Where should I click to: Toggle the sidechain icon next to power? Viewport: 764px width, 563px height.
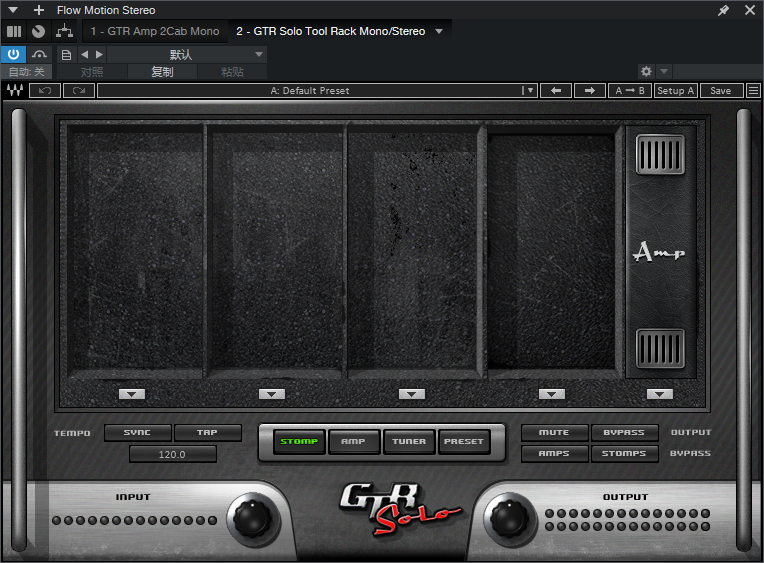39,54
